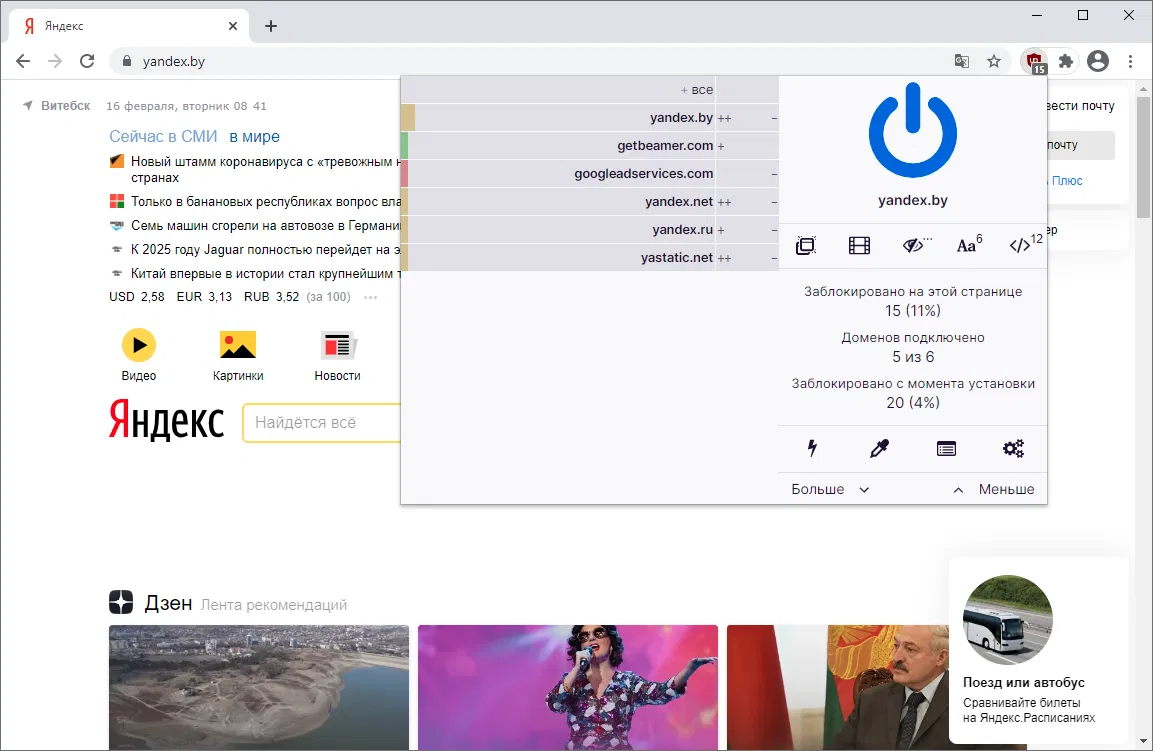The image size is (1153, 751).
Task: Switch to в мире news tab
Action: point(254,136)
